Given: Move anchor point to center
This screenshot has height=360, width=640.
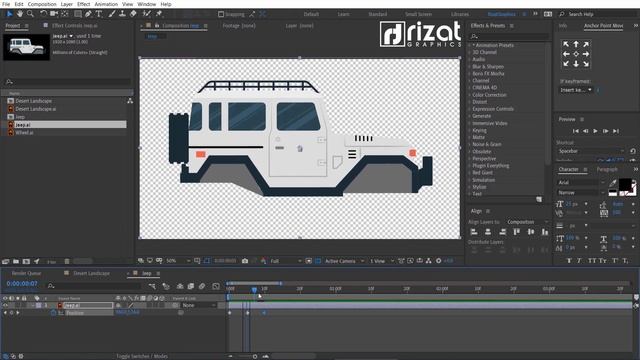Looking at the screenshot, I should tap(576, 54).
